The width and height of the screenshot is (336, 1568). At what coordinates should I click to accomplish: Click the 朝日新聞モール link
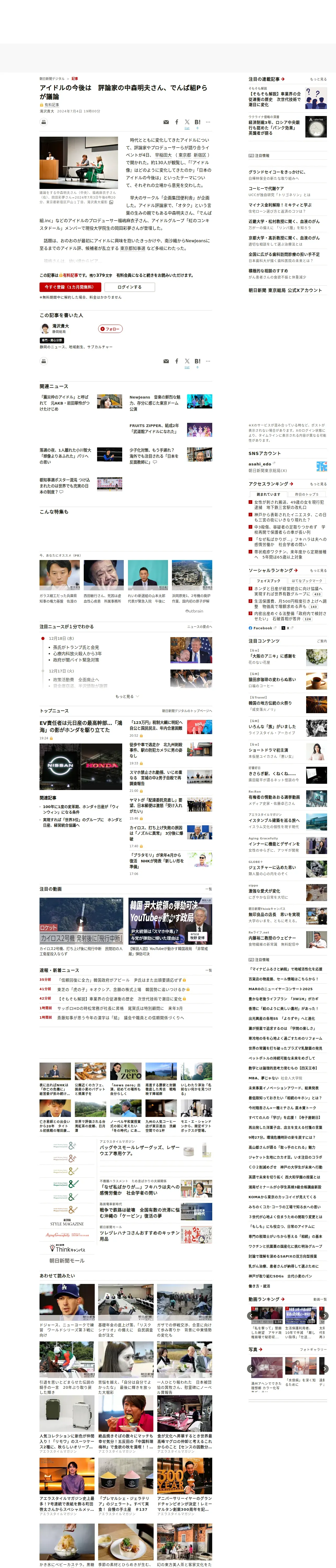point(67,1261)
